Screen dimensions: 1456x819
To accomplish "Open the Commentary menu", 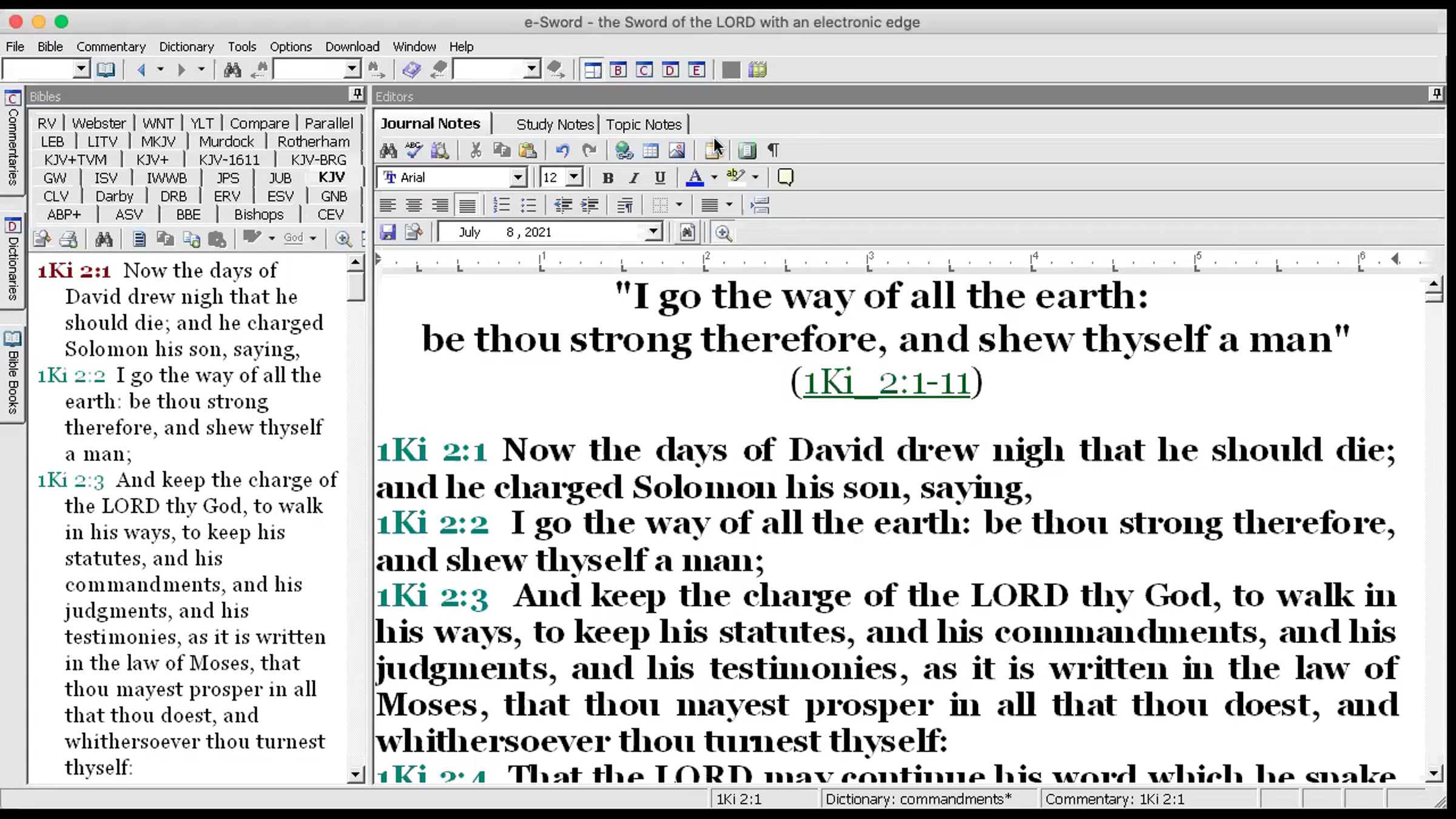I will (111, 47).
